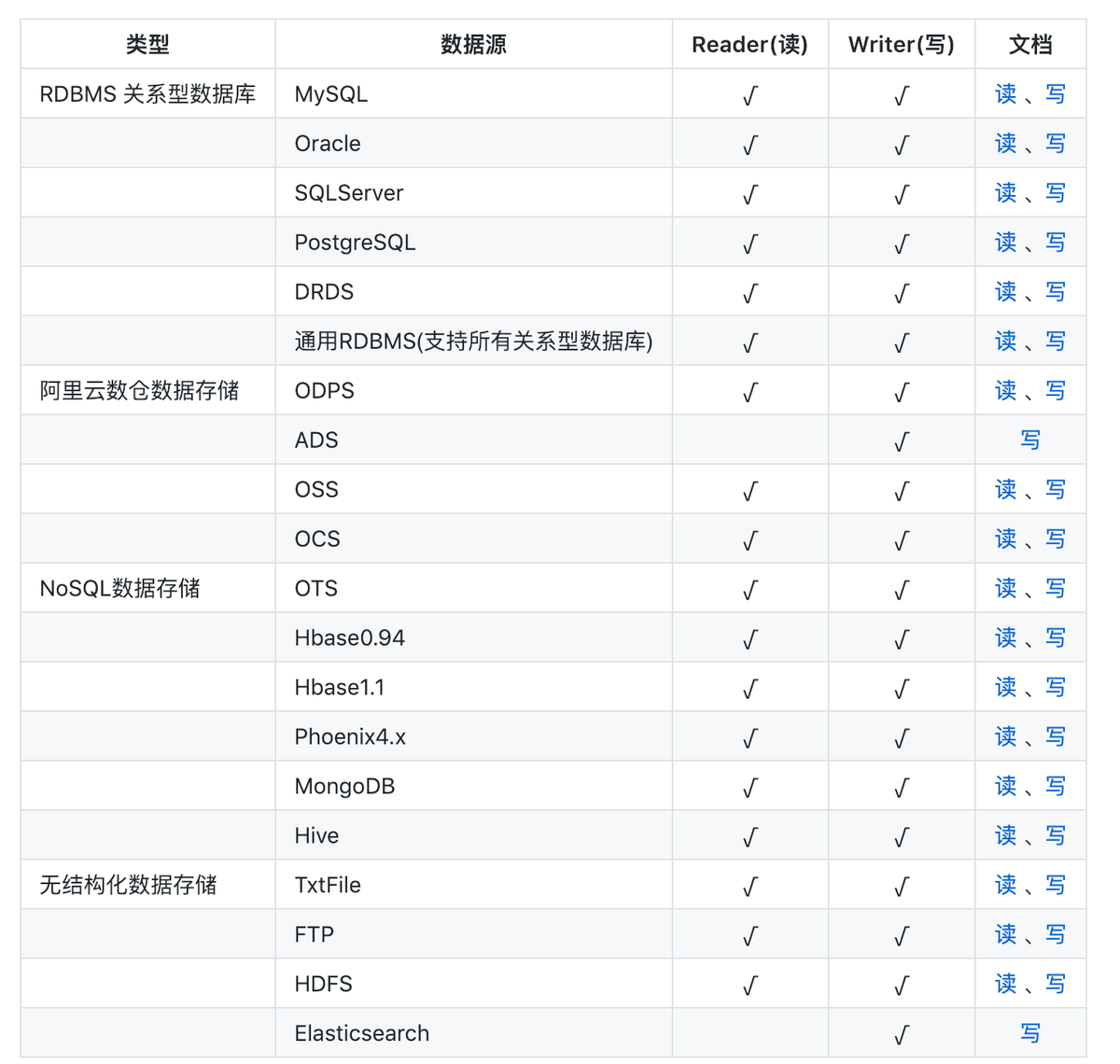Open the TxtFile read (读) doc link
The height and width of the screenshot is (1064, 1120).
click(x=1005, y=886)
